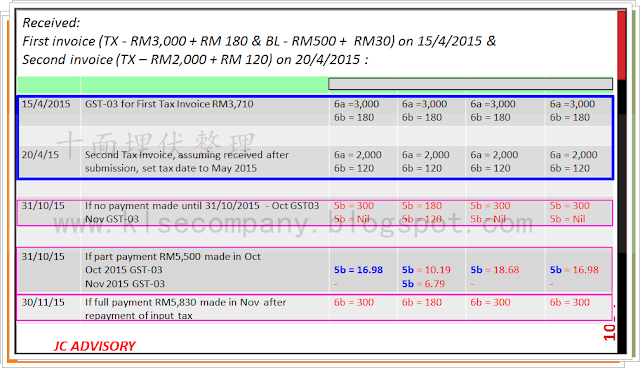Click the date cell '20/4/15'
The width and height of the screenshot is (640, 368).
tap(40, 155)
